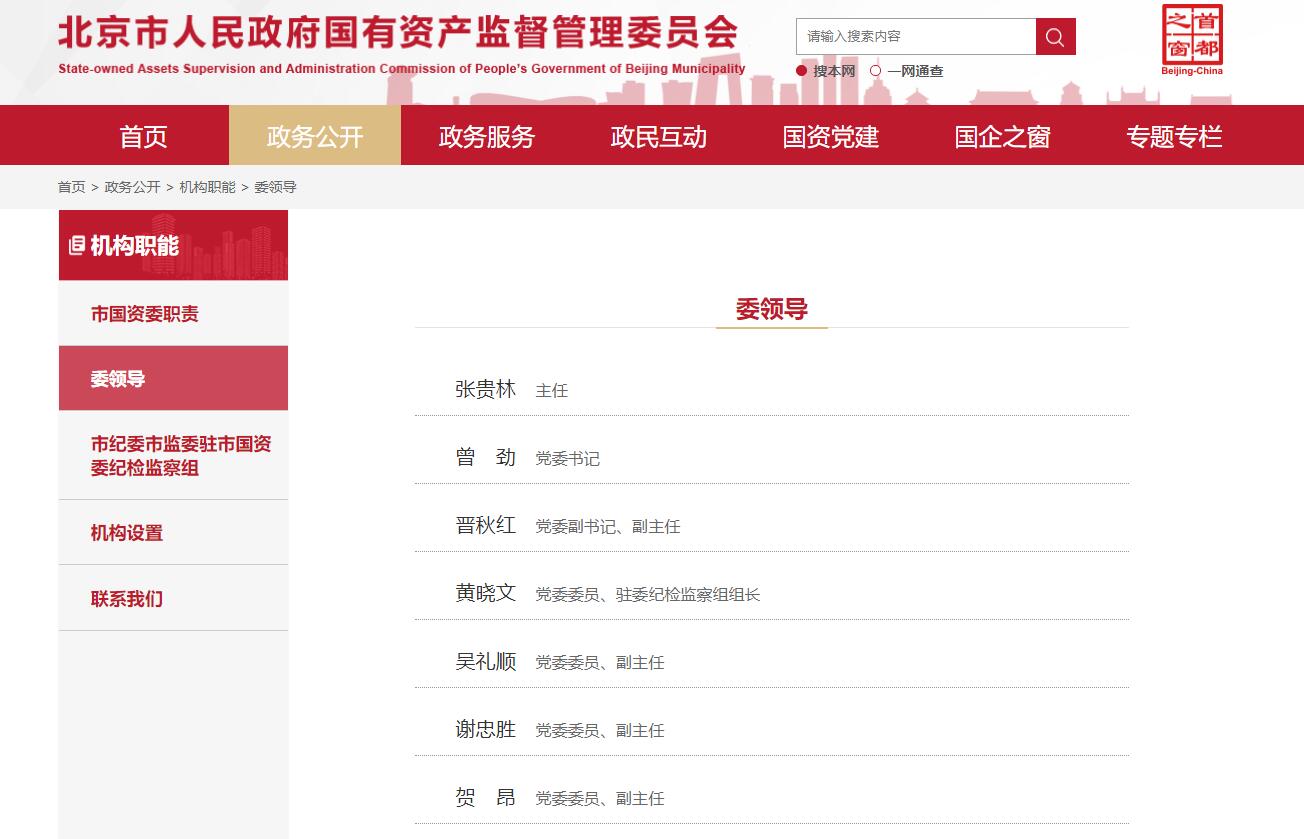Viewport: 1304px width, 839px height.
Task: Click the 机构职能 sidebar header
Action: click(x=173, y=245)
